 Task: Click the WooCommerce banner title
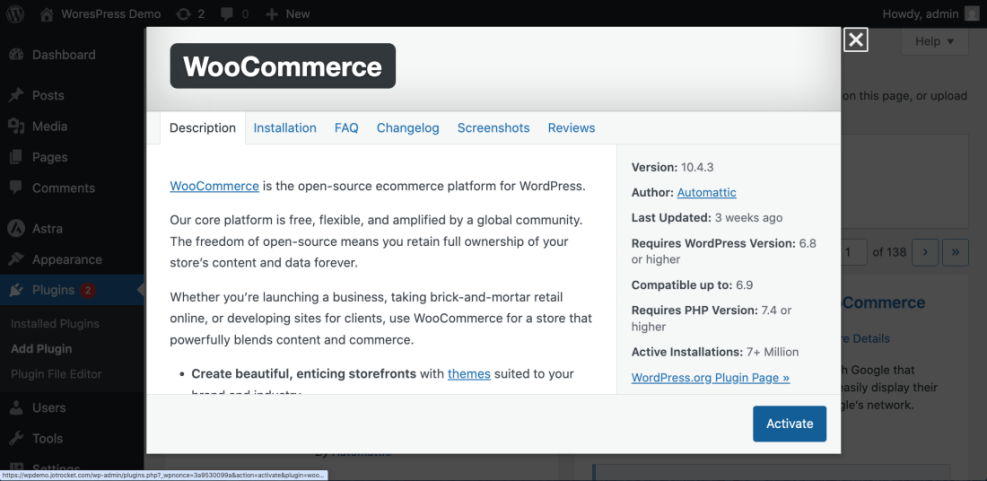(283, 66)
